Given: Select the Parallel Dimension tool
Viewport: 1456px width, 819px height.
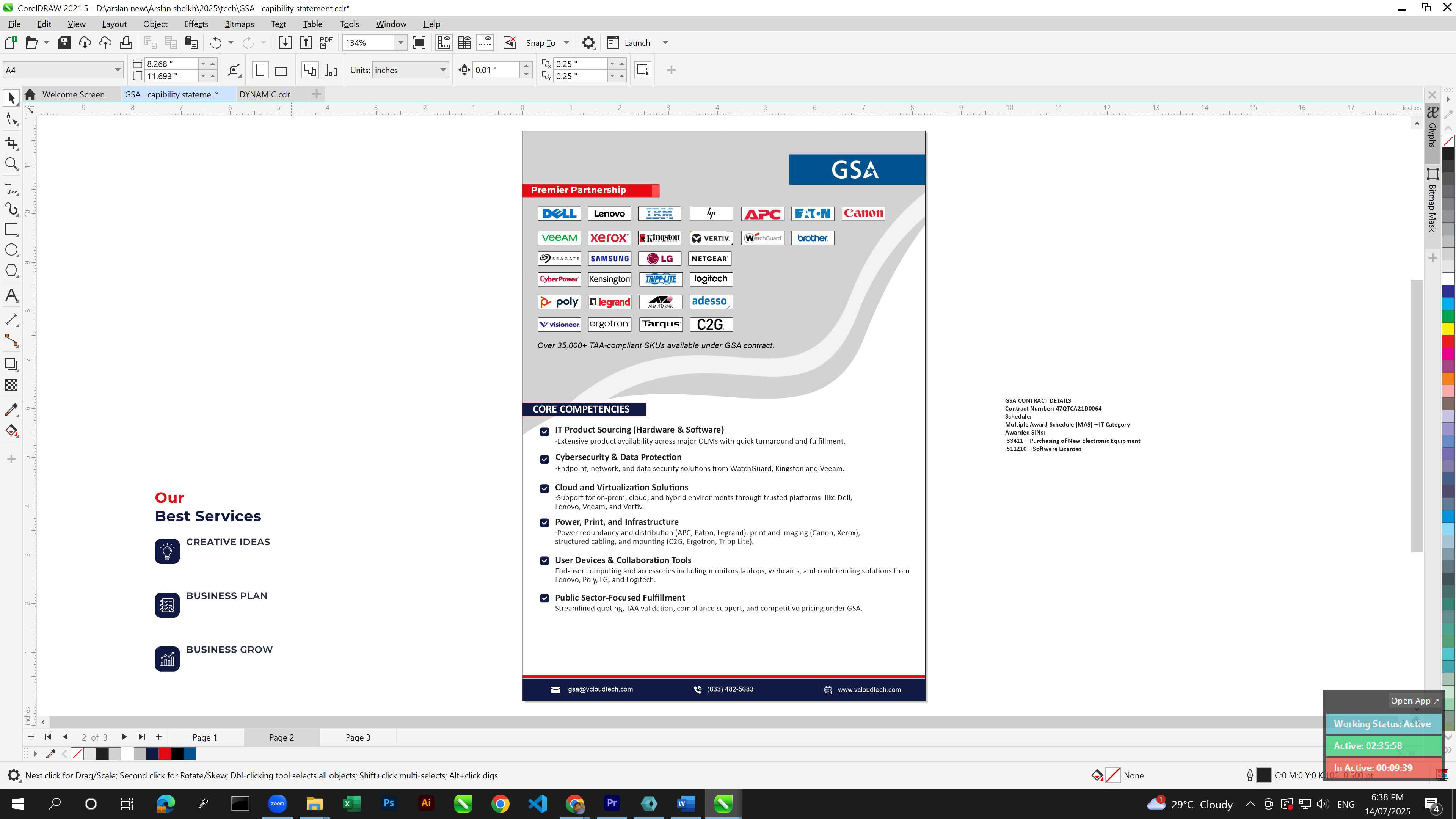Looking at the screenshot, I should (11, 319).
